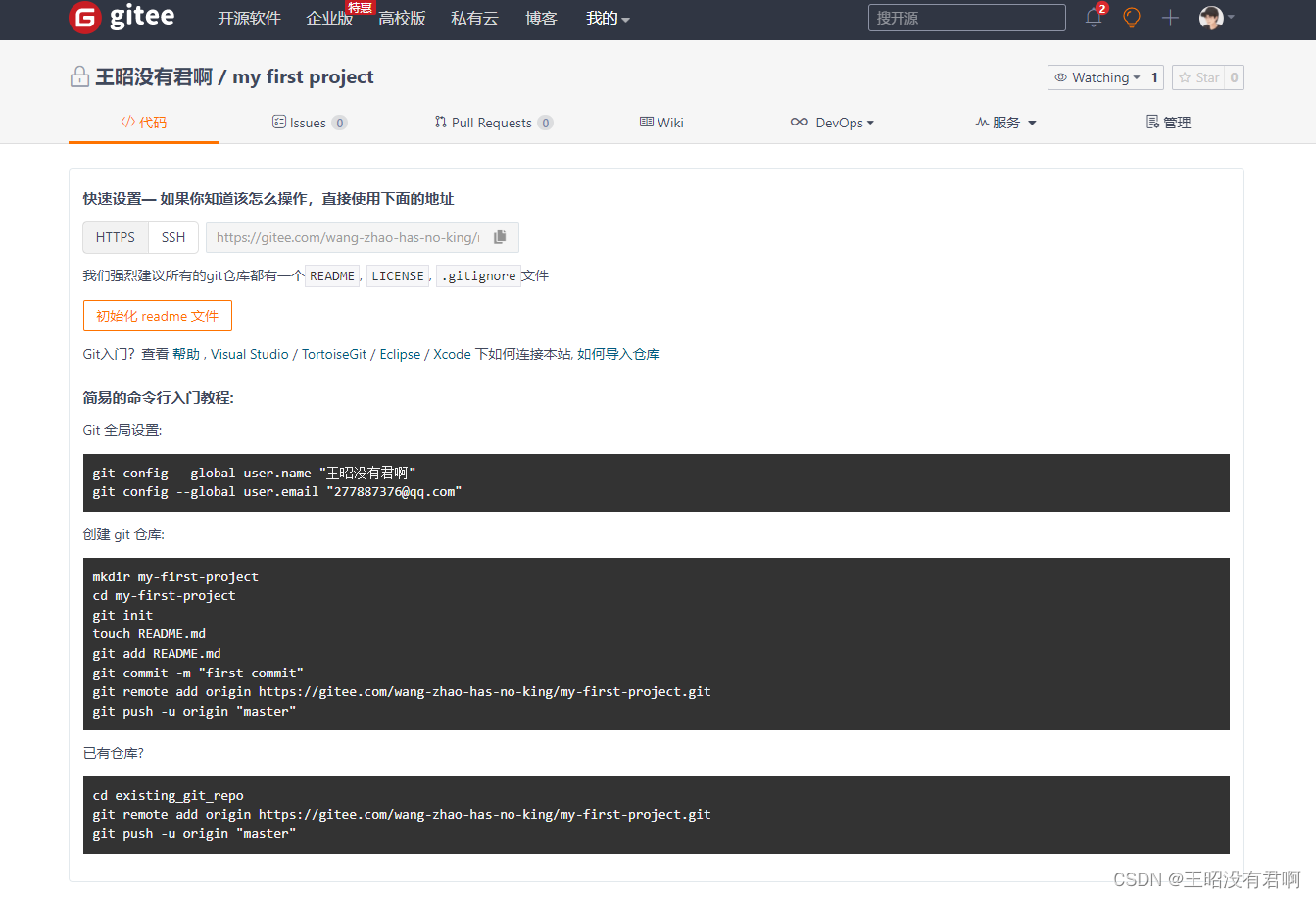Viewport: 1316px width, 898px height.
Task: Open 高校版 in top navigation
Action: point(402,19)
